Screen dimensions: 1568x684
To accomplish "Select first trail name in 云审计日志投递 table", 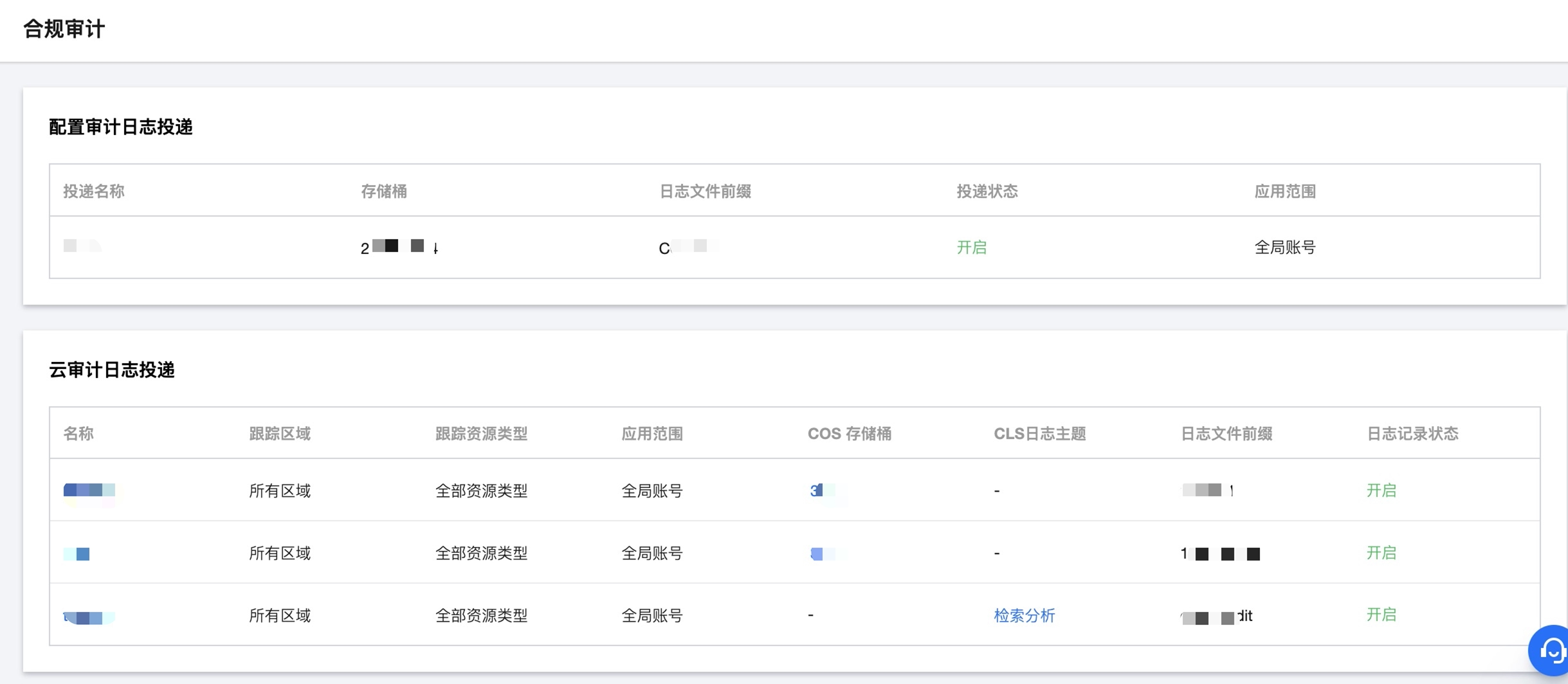I will [89, 491].
